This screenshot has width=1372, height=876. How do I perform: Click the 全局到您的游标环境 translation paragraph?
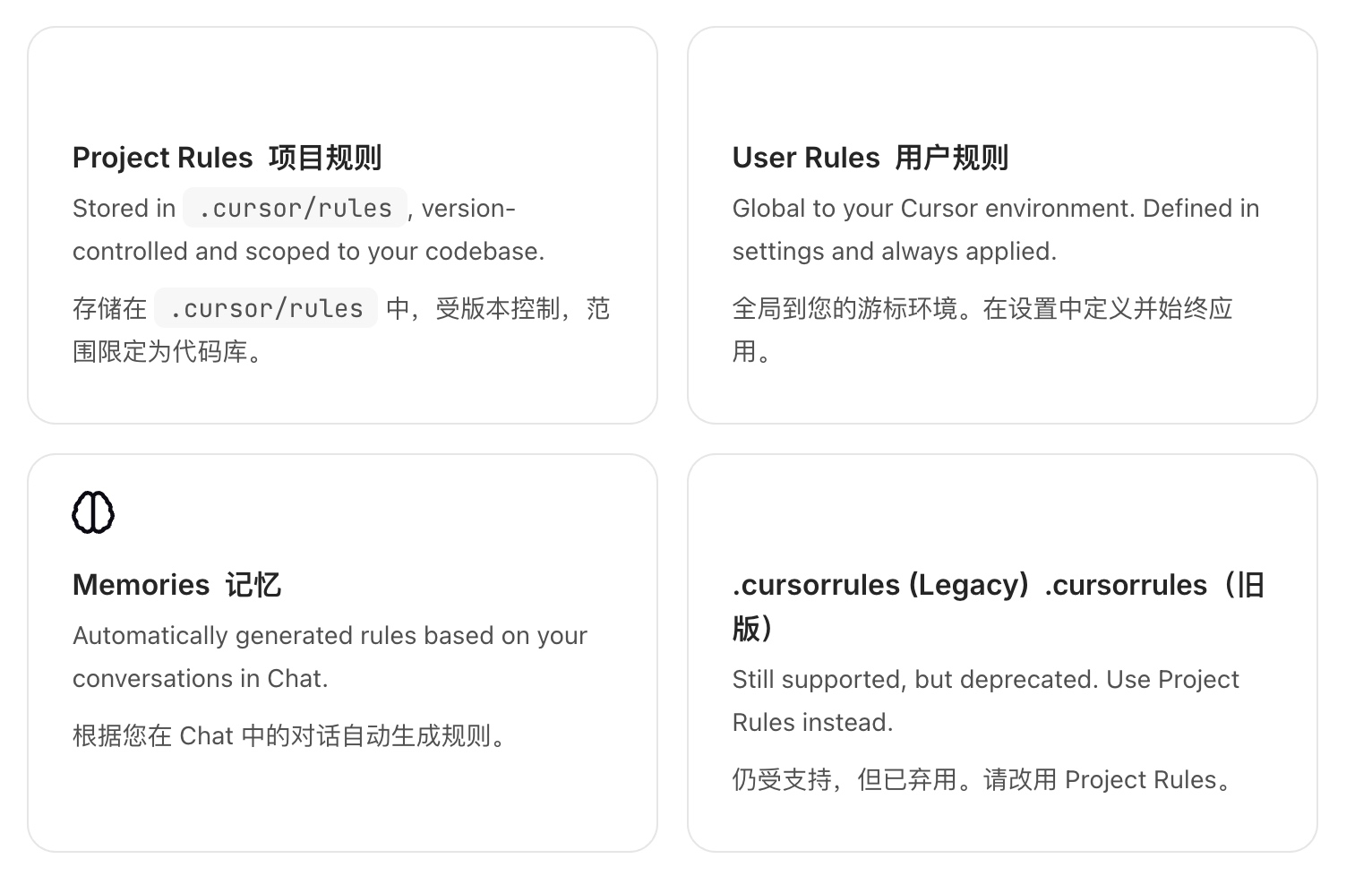982,330
